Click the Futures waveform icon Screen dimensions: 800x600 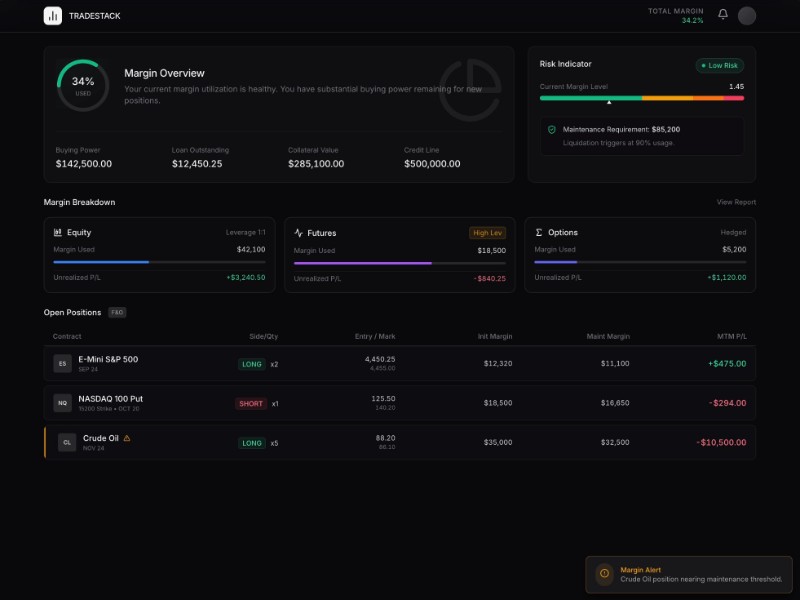pos(300,232)
